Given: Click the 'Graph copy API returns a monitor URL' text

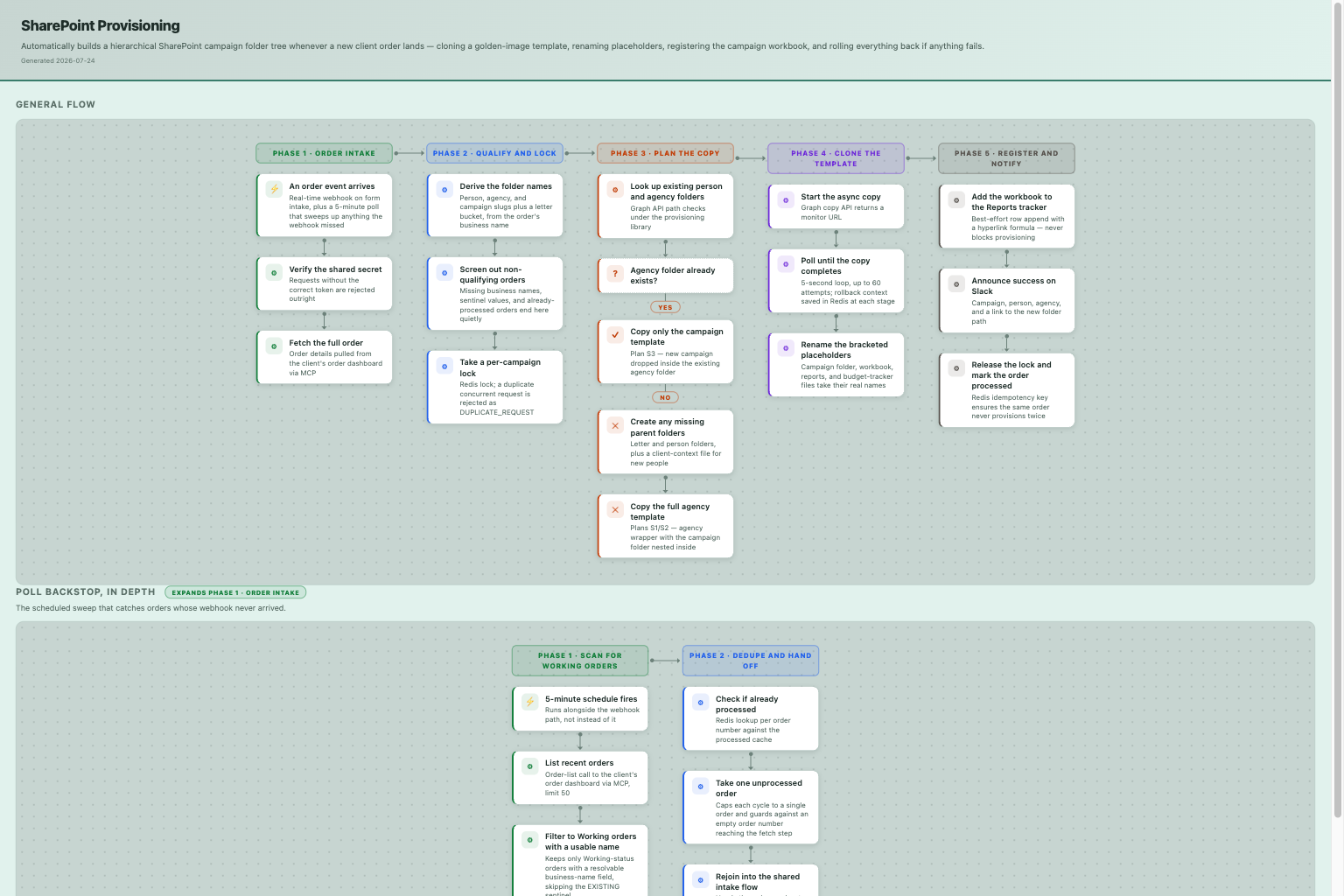Looking at the screenshot, I should (x=843, y=213).
